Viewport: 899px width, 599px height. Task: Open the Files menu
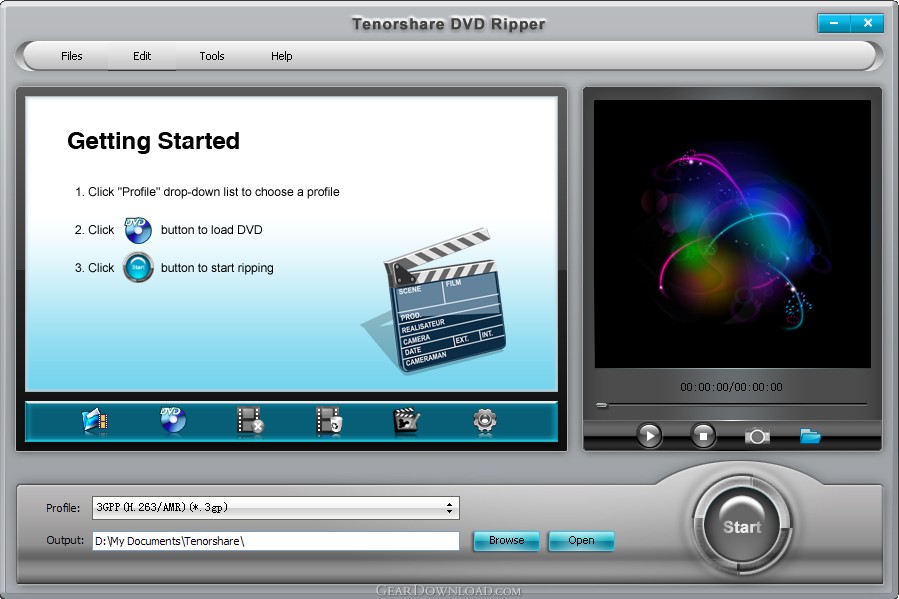click(x=72, y=56)
